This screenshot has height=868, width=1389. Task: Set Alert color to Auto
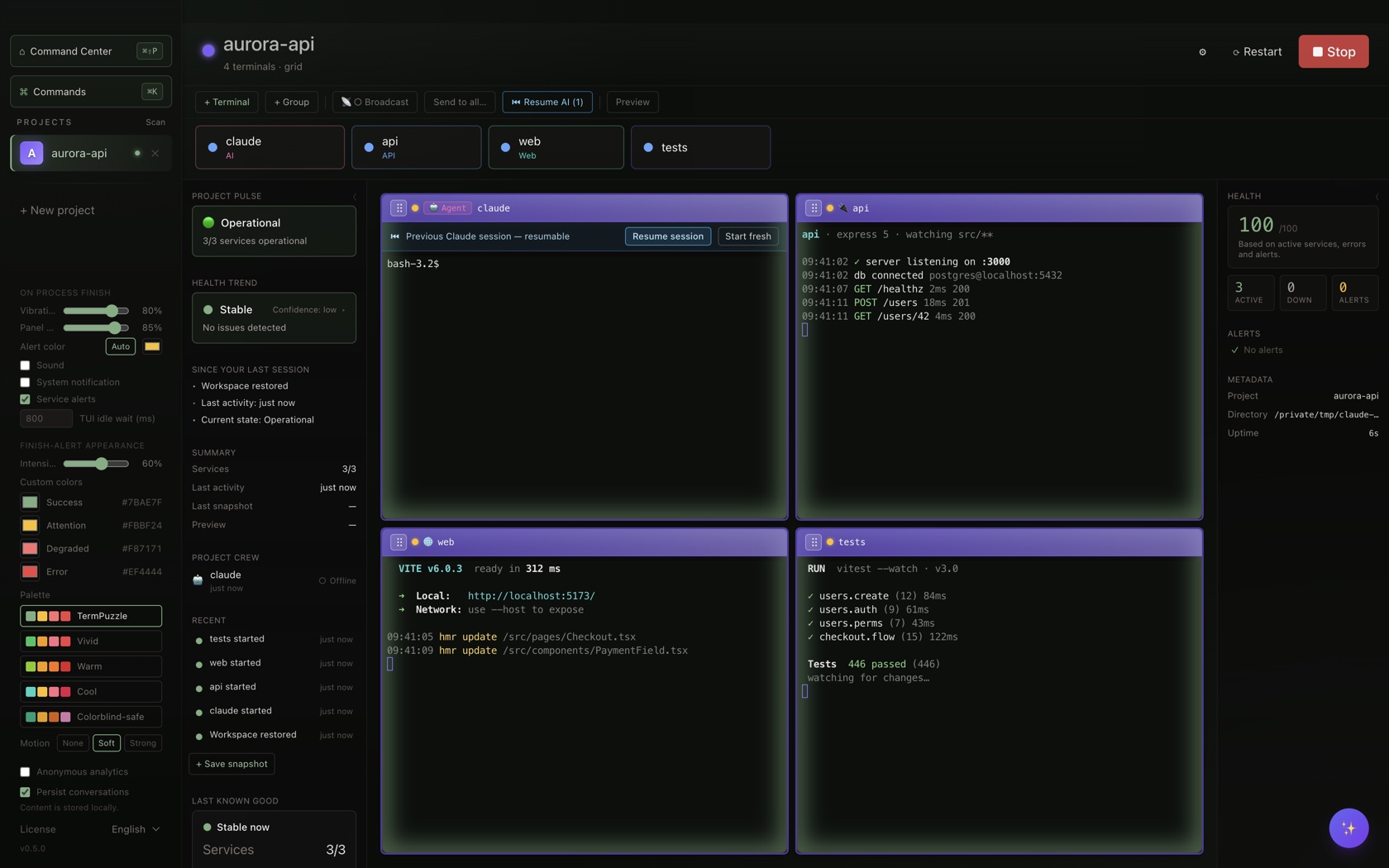click(121, 347)
